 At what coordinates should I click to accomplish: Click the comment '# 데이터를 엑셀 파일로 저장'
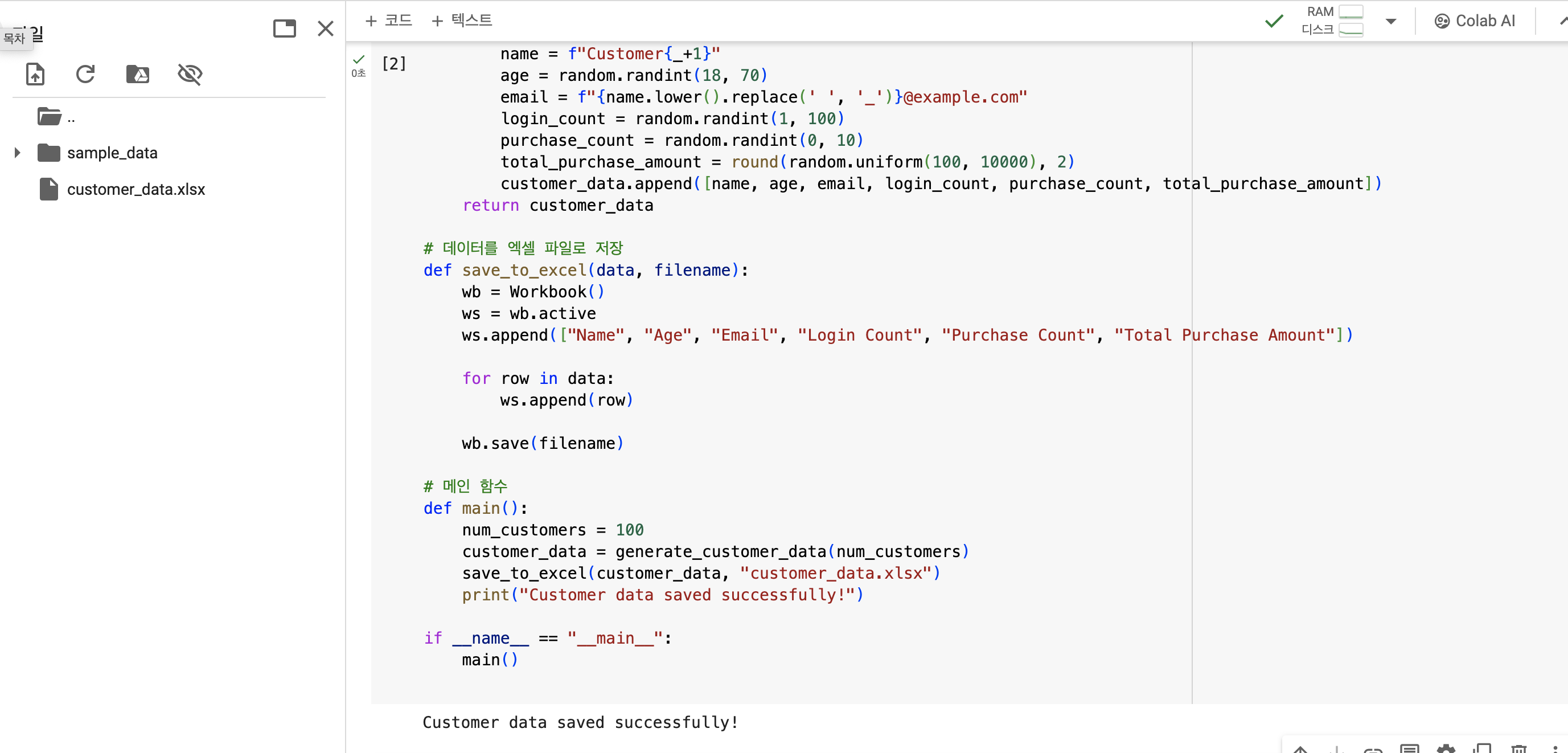click(523, 248)
